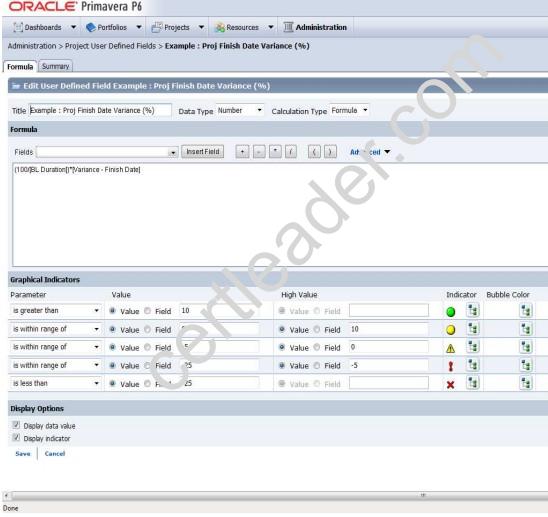Switch to the Formula tab
The image size is (548, 517).
(x=20, y=67)
